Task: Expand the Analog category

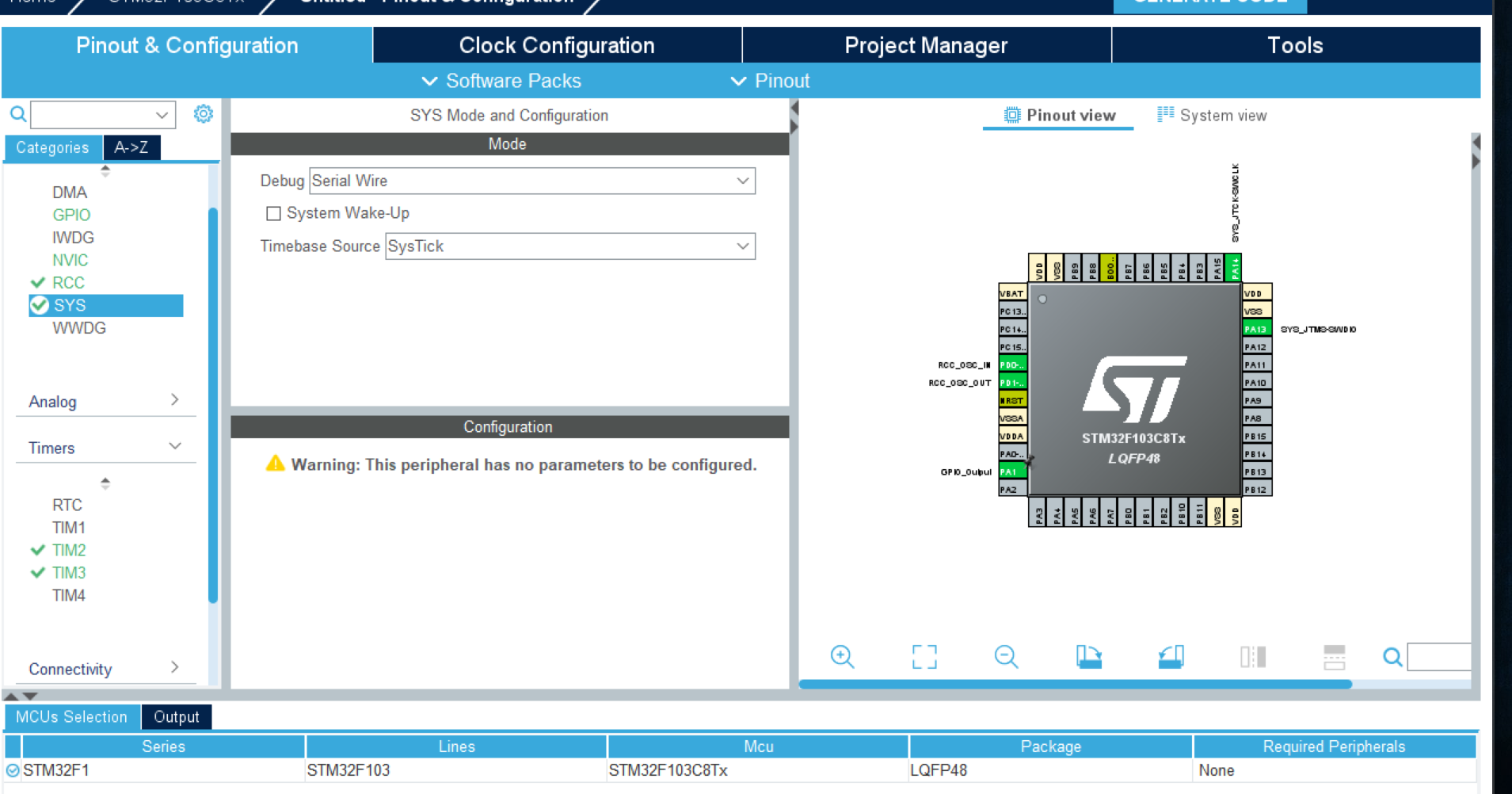Action: click(x=105, y=402)
